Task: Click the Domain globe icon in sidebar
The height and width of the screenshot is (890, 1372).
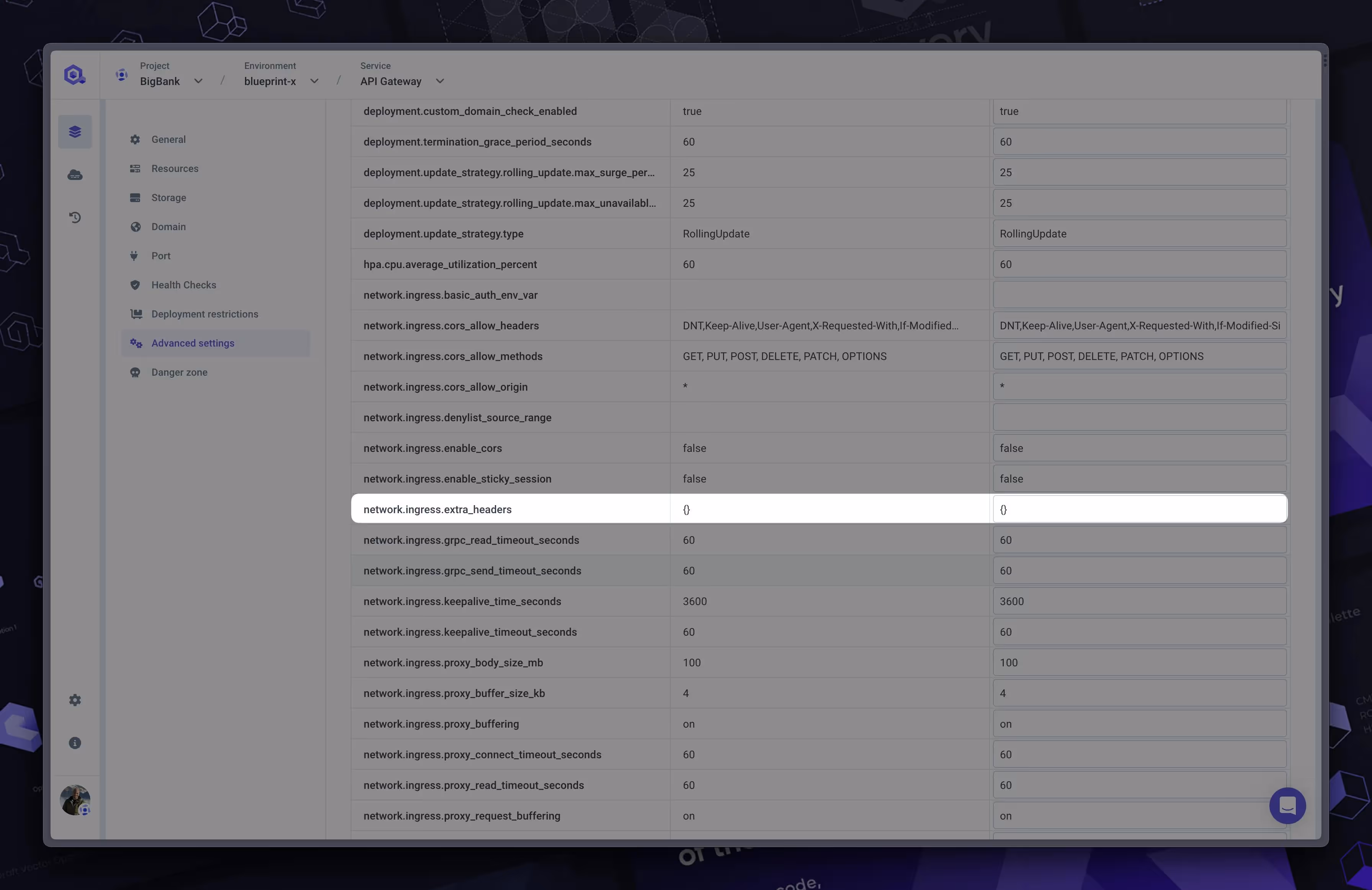Action: click(135, 227)
